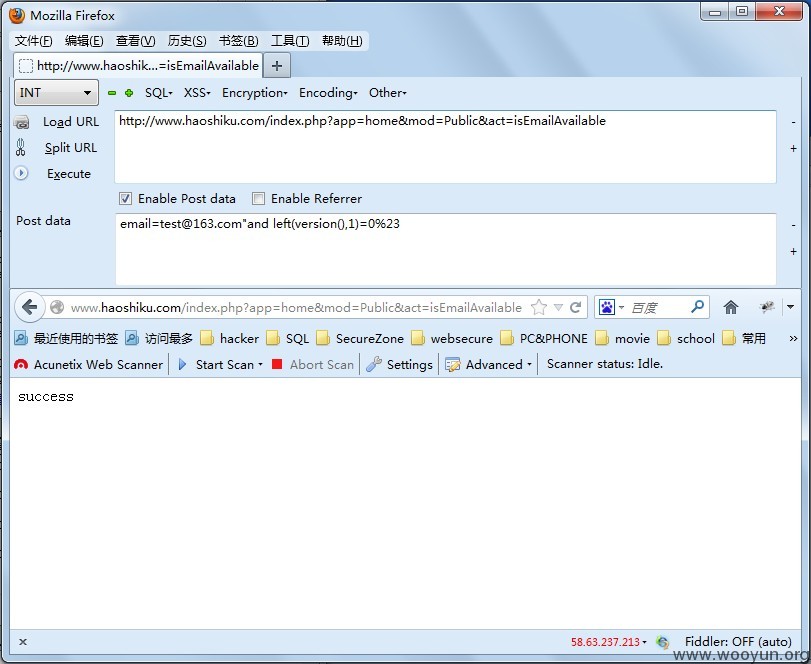Screen dimensions: 811x664
Task: Click the Settings button label
Action: tap(410, 365)
